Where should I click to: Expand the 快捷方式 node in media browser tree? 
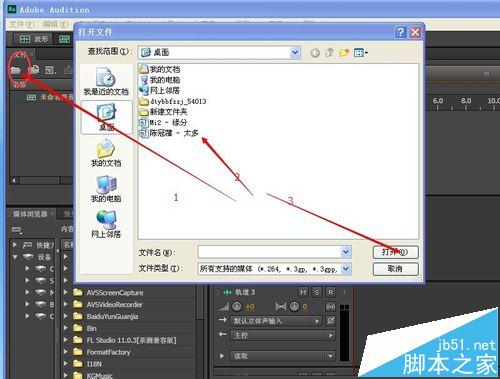(15, 245)
